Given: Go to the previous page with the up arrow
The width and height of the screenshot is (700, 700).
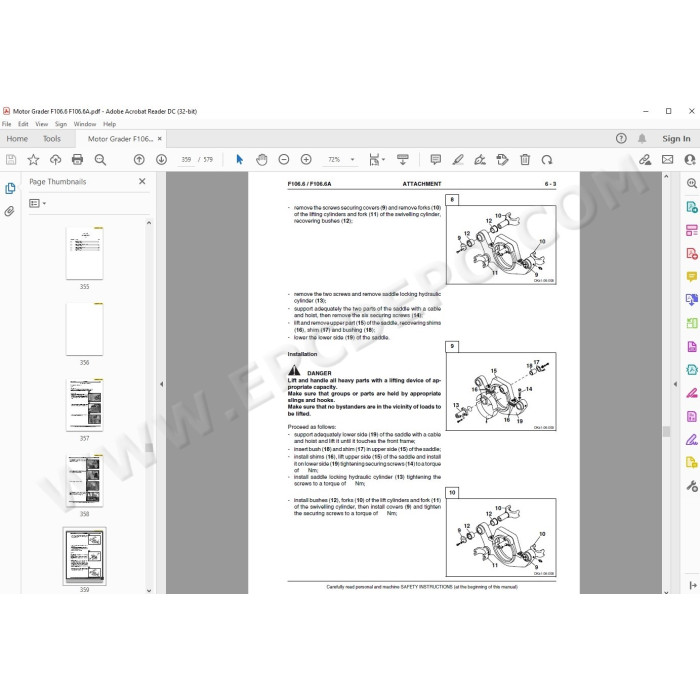Looking at the screenshot, I should (139, 159).
